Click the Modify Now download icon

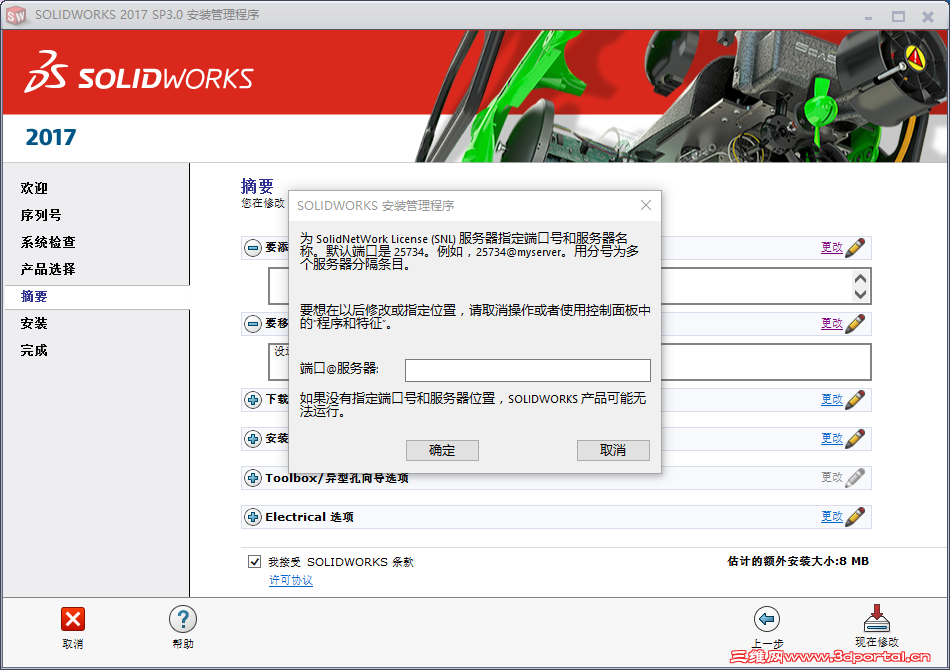coord(877,618)
